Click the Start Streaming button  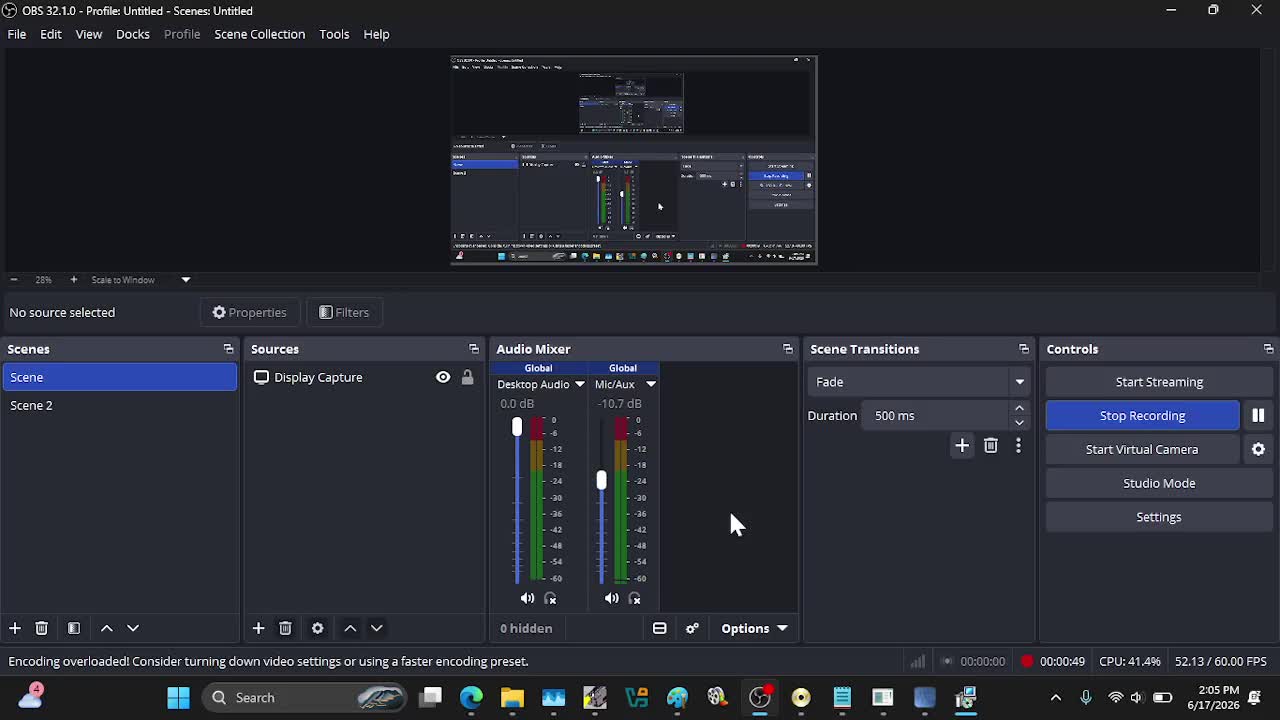[x=1159, y=382]
